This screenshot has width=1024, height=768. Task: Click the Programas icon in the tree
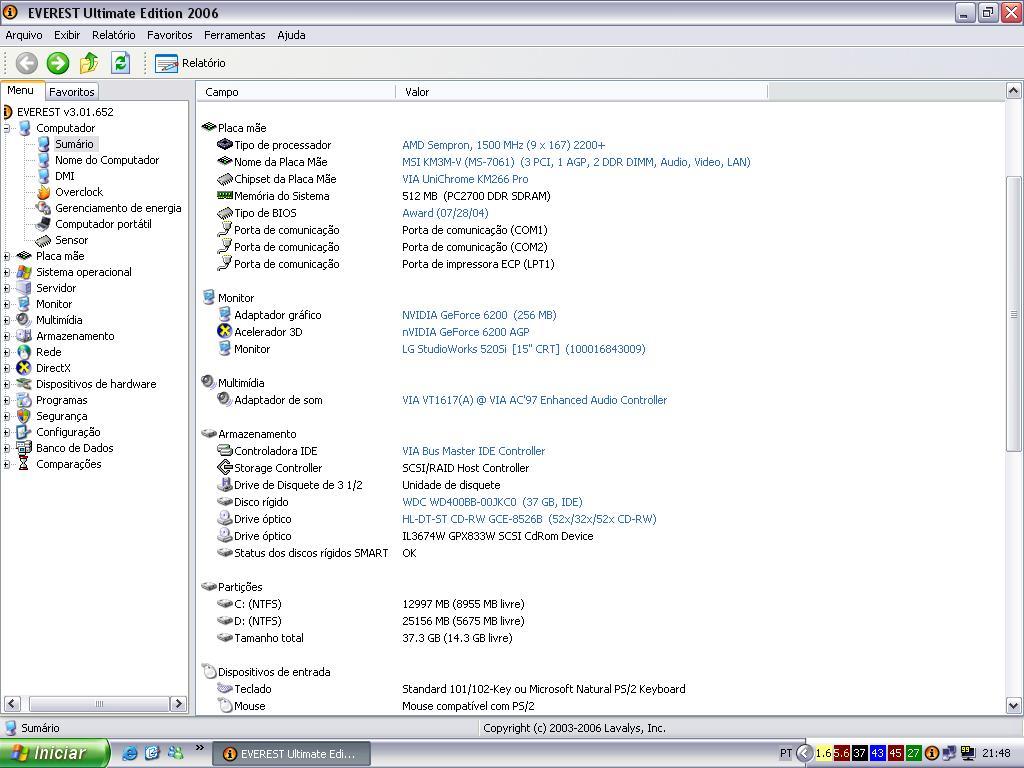pos(24,400)
